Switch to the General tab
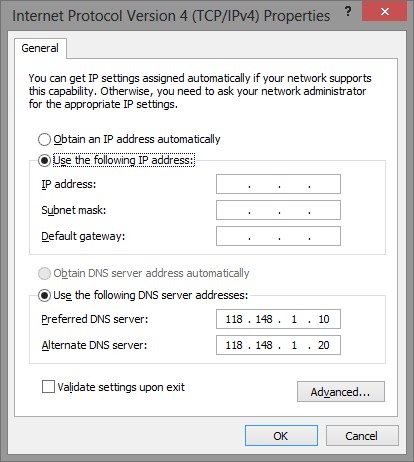 click(x=40, y=48)
